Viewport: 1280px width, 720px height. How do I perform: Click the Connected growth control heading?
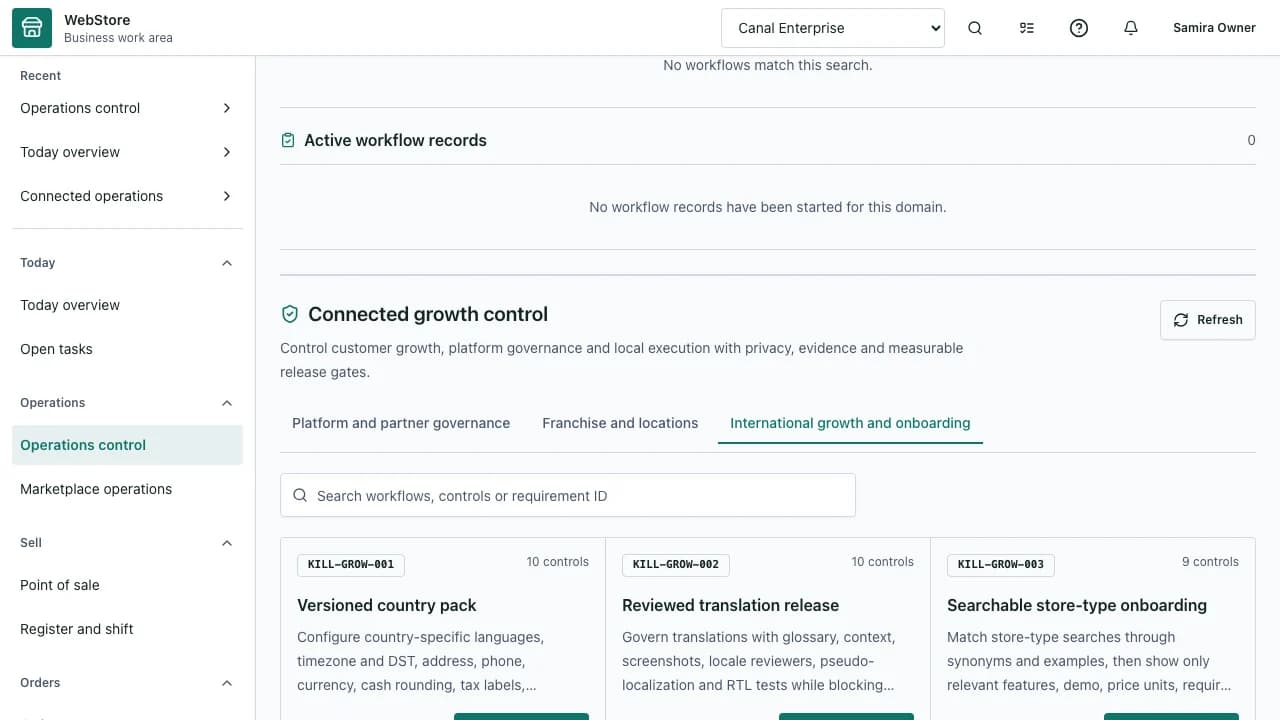click(x=428, y=314)
